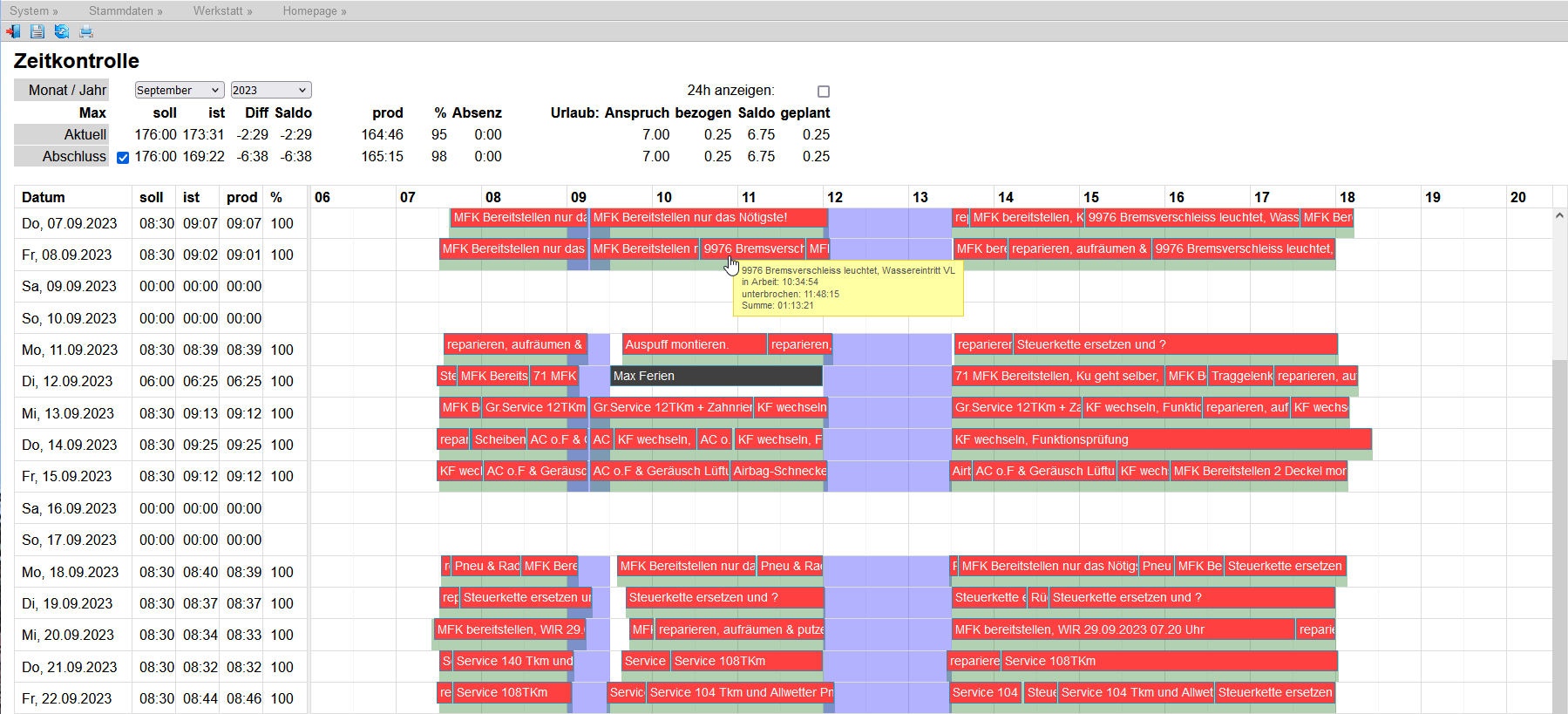1568x714 pixels.
Task: Click the Aktuell row label
Action: [61, 134]
